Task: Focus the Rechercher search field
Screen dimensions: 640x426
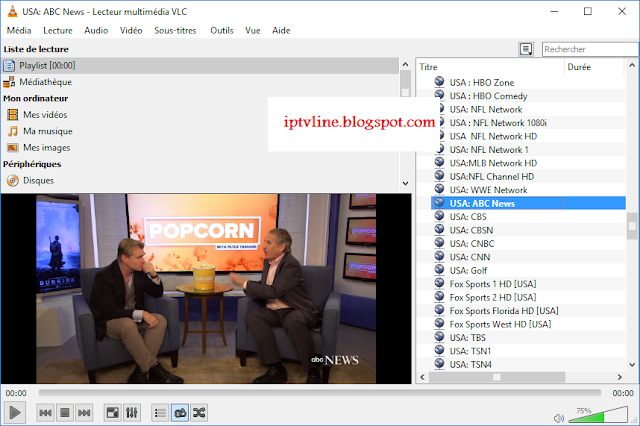Action: (x=590, y=49)
